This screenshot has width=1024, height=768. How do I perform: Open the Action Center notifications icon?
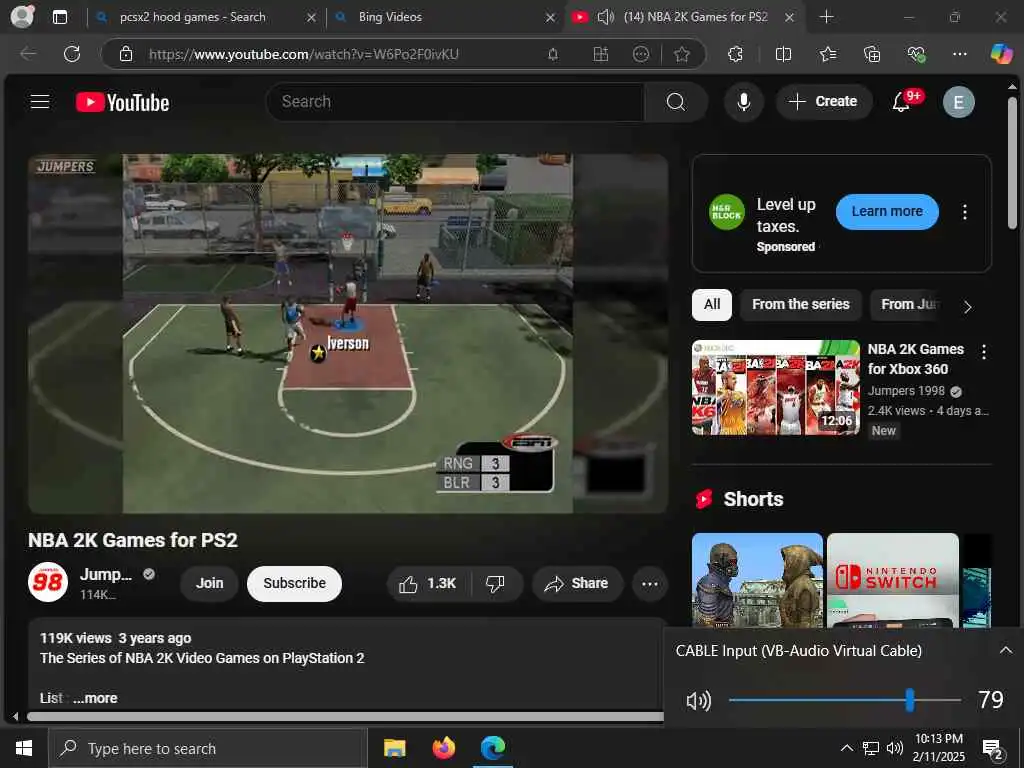click(x=994, y=749)
